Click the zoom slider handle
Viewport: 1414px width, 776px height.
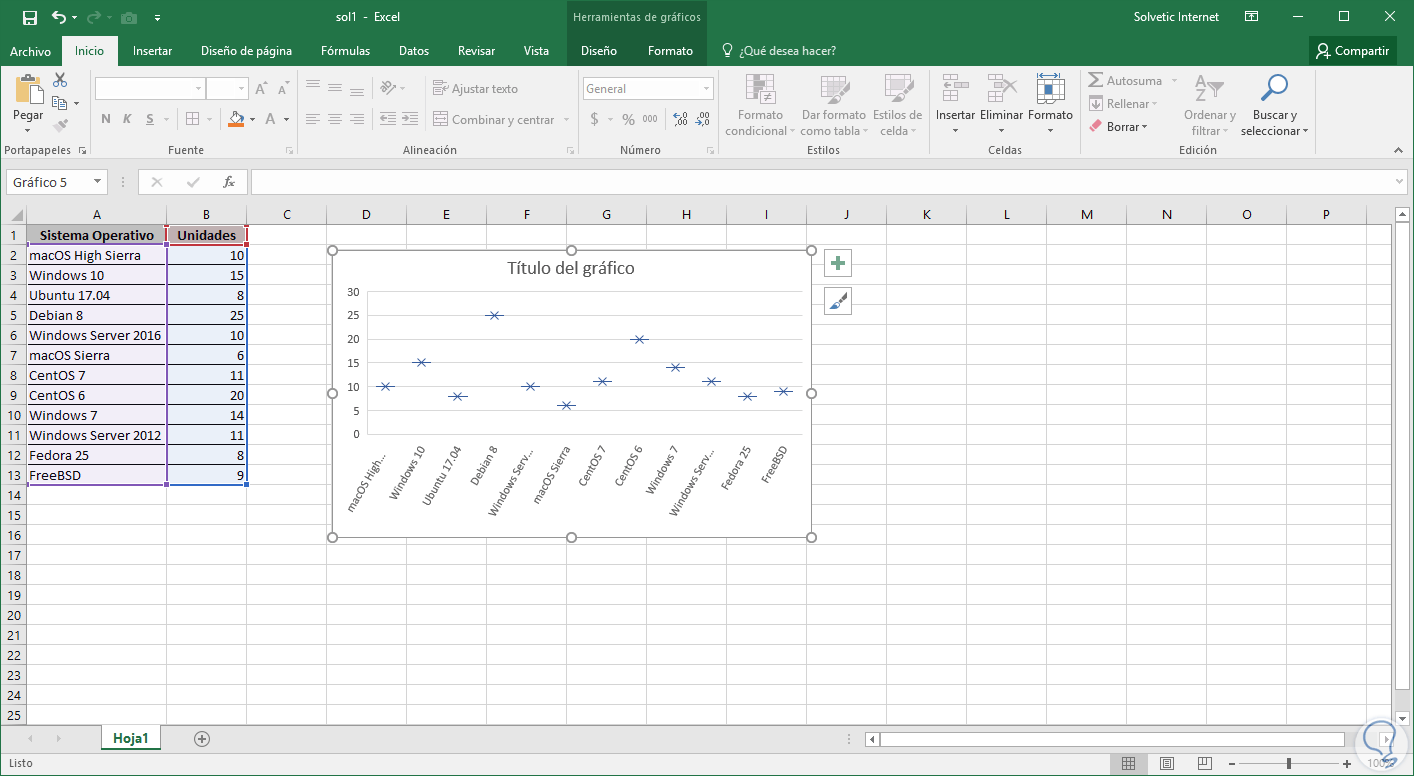pos(1288,764)
